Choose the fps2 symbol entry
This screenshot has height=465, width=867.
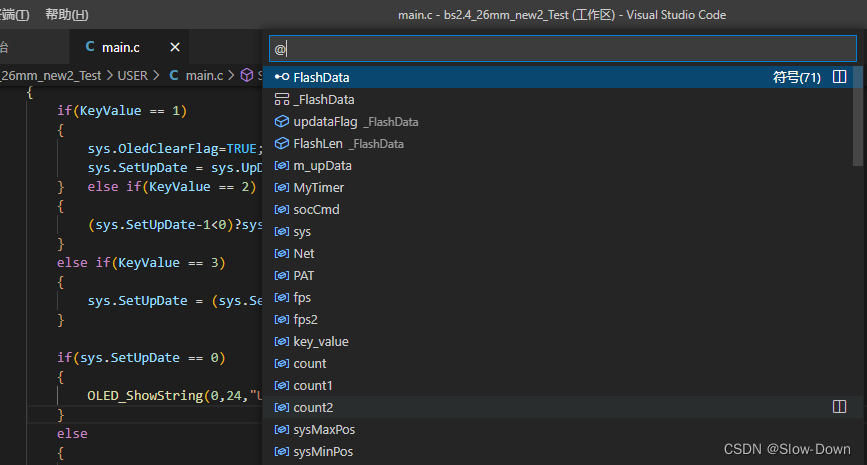(x=305, y=319)
